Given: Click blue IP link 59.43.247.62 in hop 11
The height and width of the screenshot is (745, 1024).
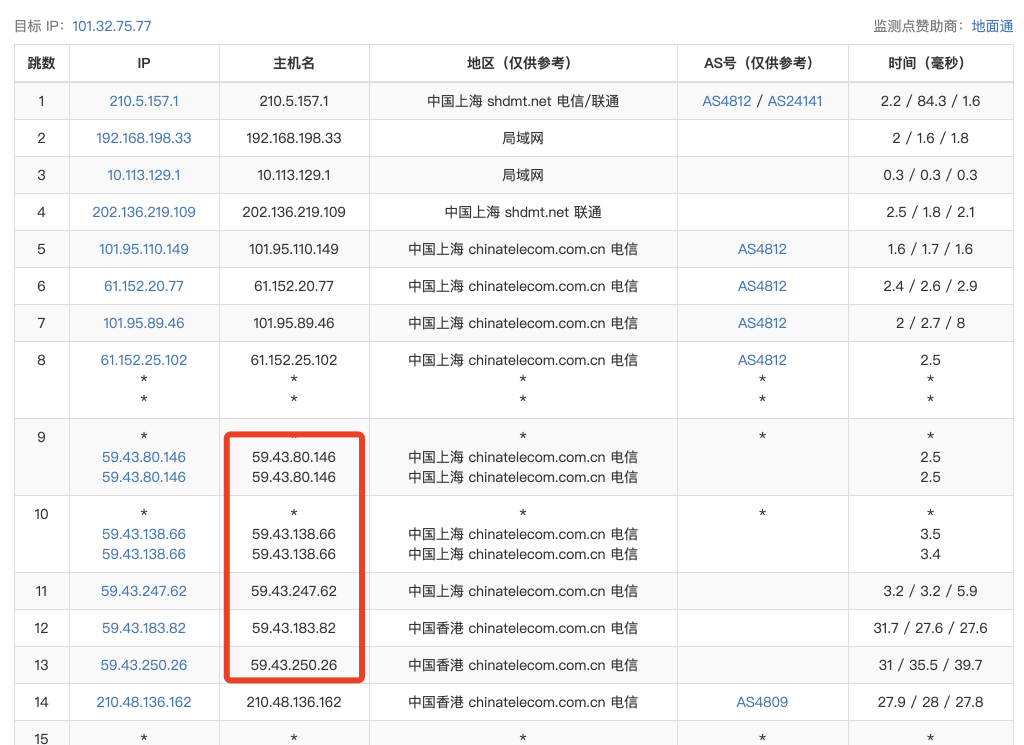Looking at the screenshot, I should 144,591.
